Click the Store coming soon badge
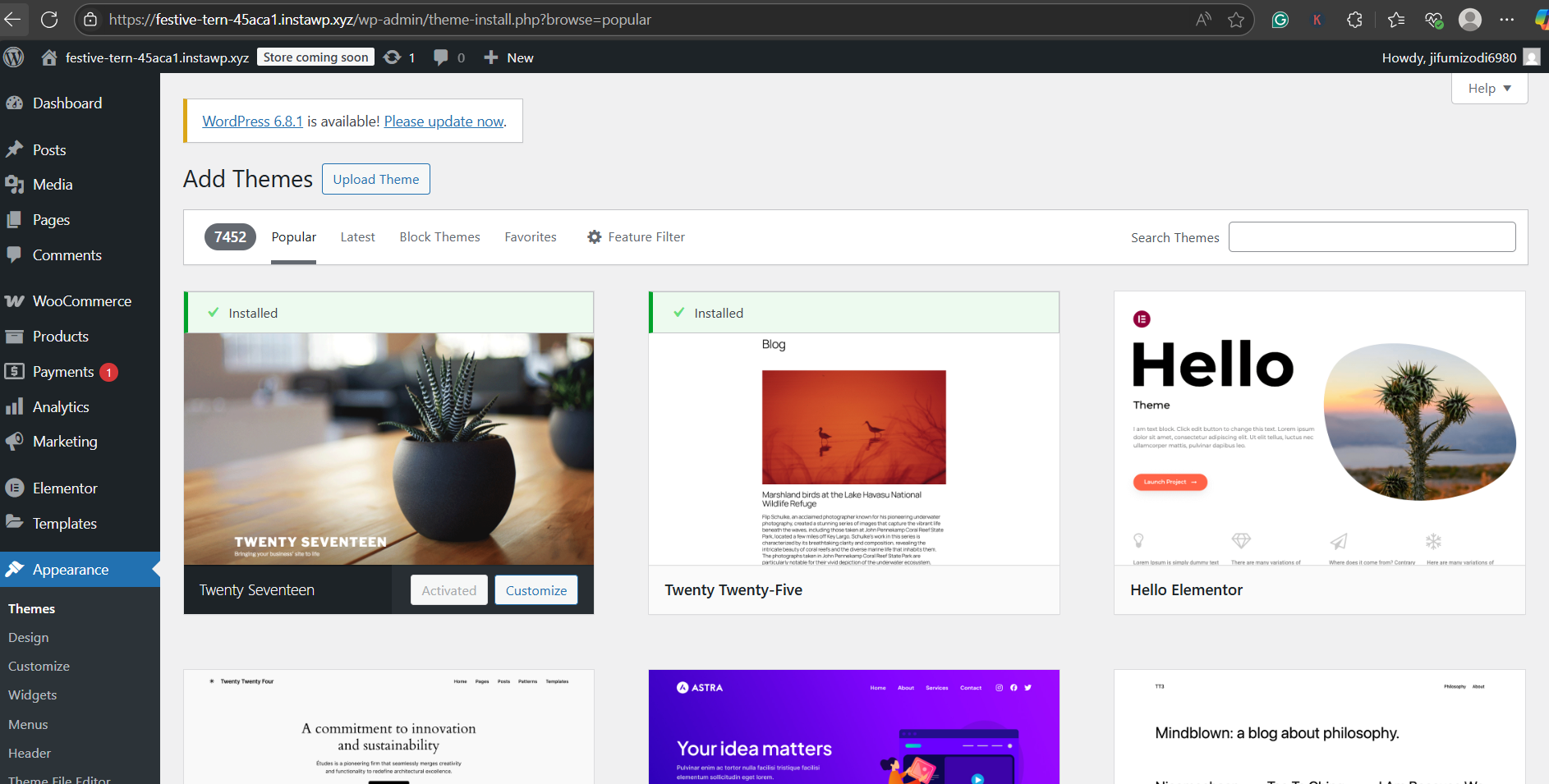The width and height of the screenshot is (1549, 784). click(x=316, y=57)
